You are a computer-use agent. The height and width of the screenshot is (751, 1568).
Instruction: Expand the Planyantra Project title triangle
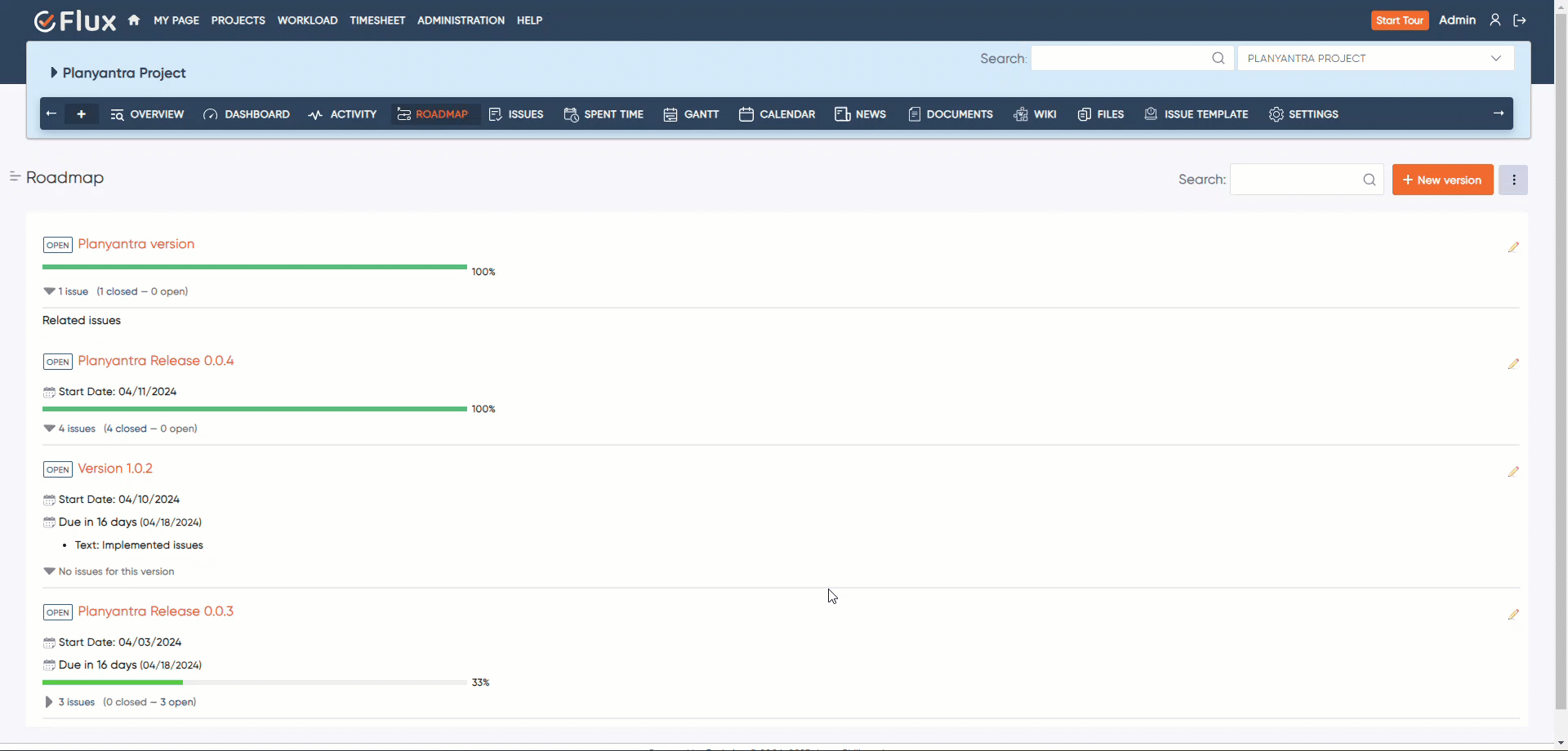54,73
